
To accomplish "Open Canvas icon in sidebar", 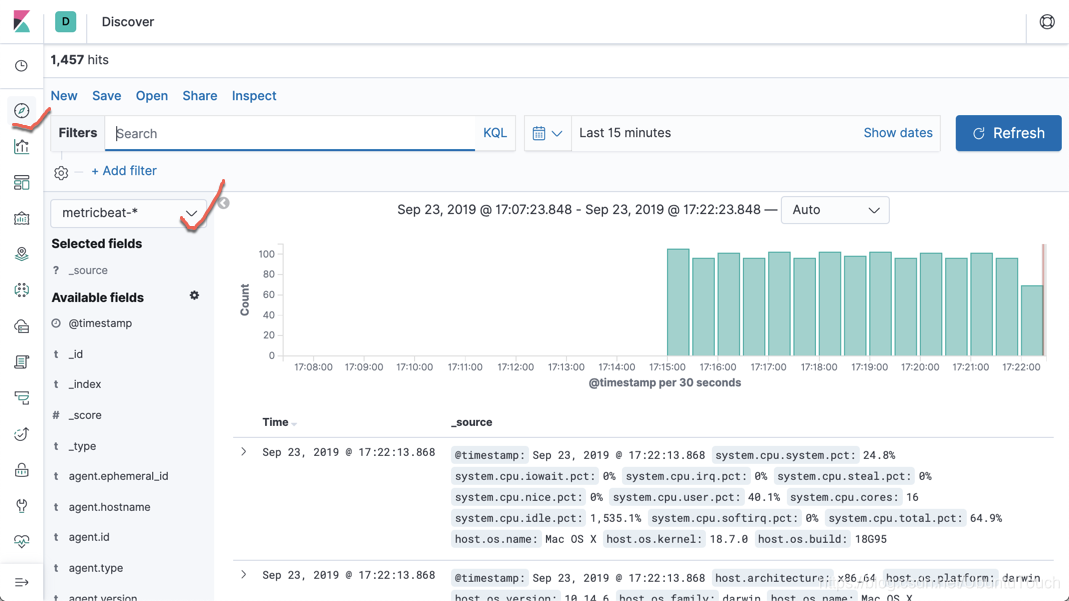I will point(22,219).
